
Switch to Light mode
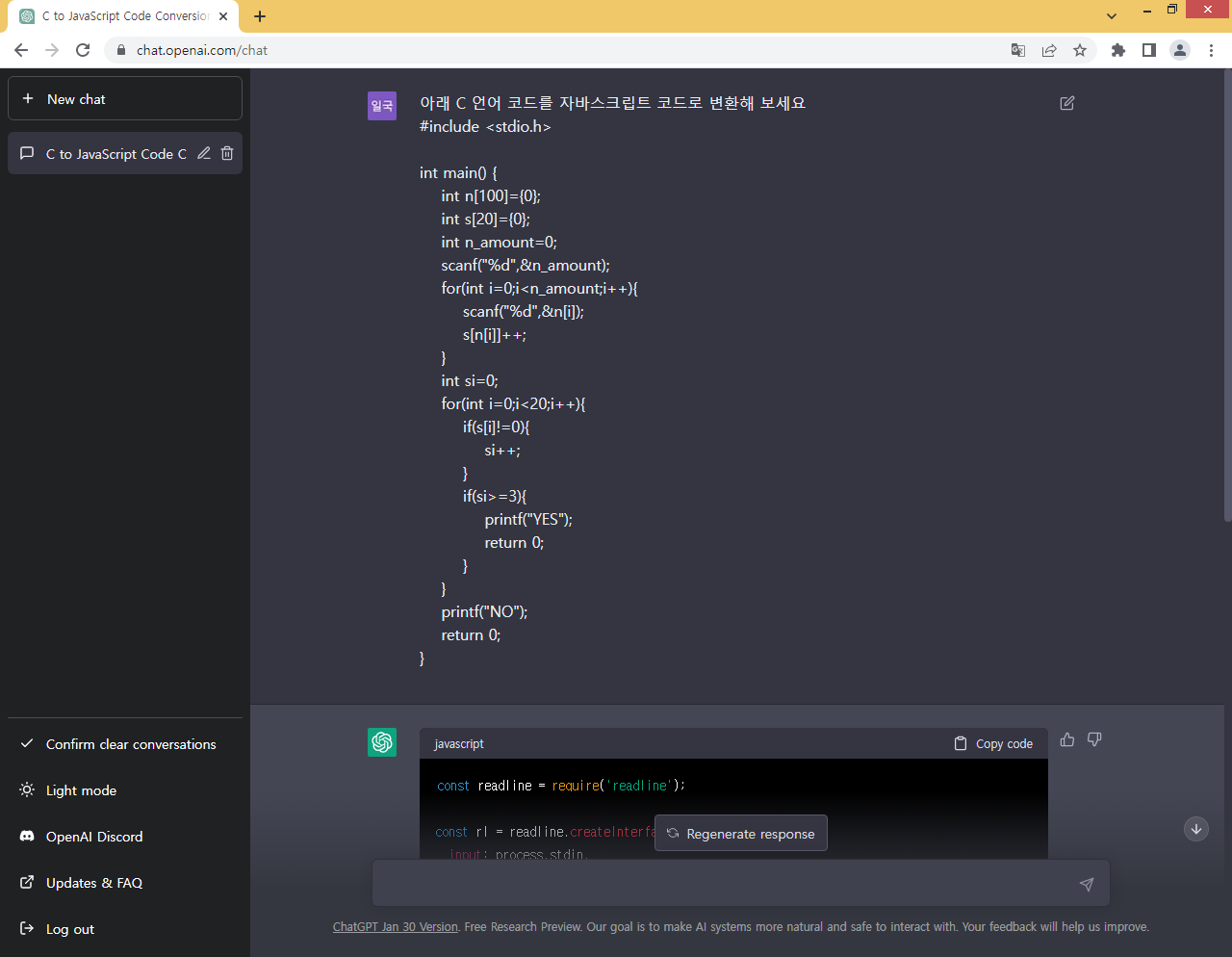(x=125, y=790)
